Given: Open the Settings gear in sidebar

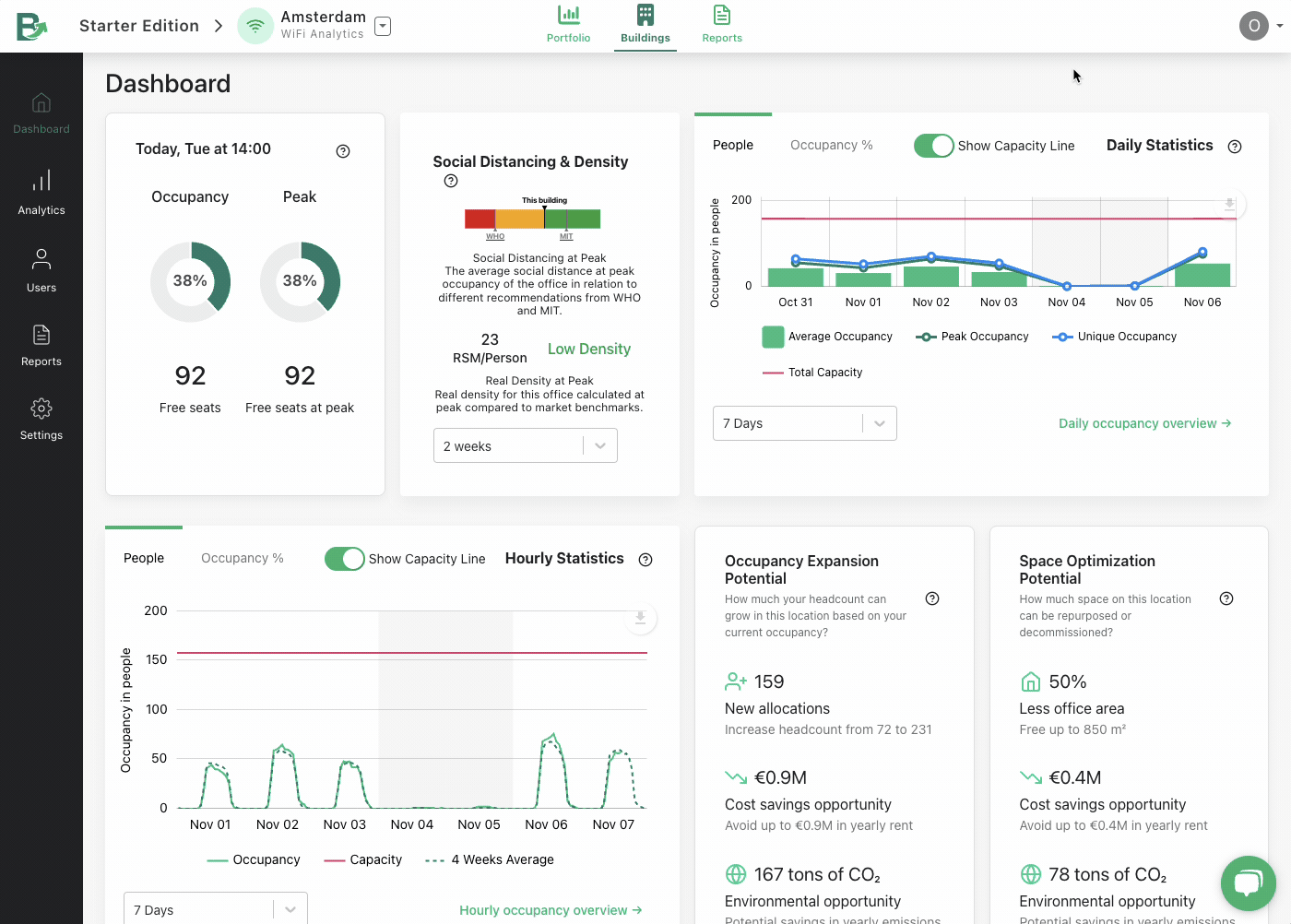Looking at the screenshot, I should (x=41, y=419).
